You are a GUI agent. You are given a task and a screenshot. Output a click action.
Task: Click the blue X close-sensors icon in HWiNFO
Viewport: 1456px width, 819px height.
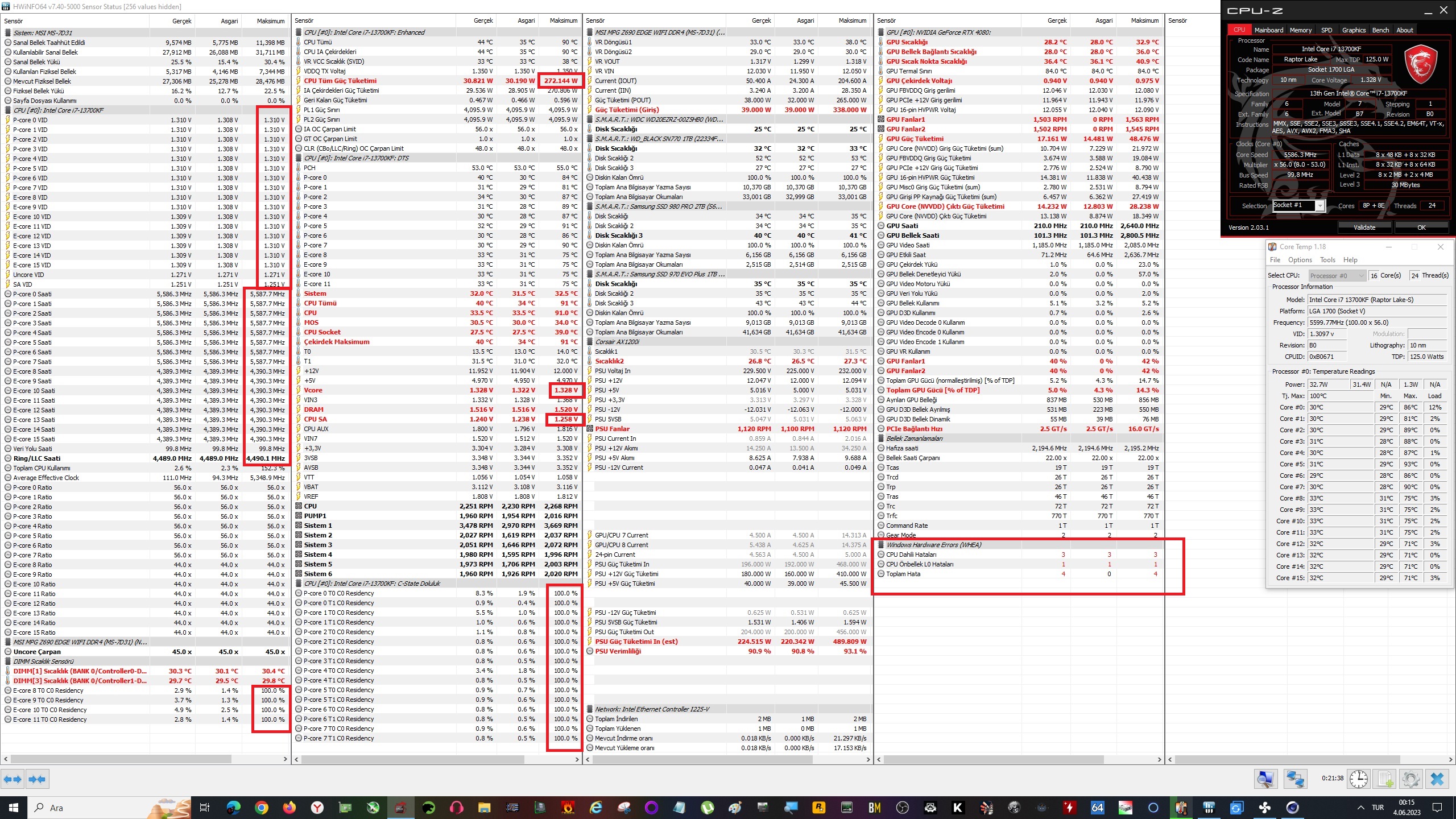click(x=1437, y=779)
